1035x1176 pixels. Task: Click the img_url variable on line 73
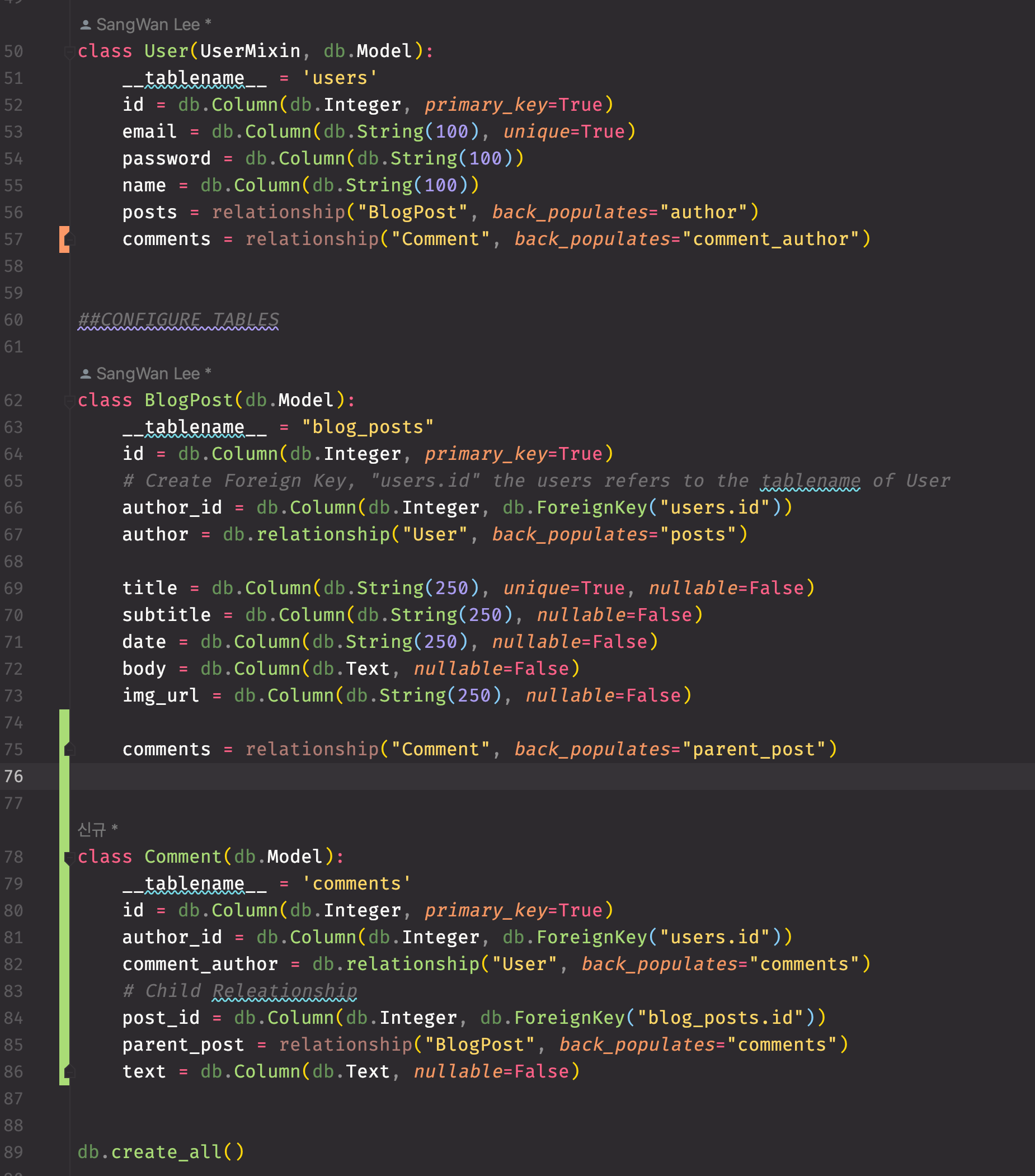161,695
